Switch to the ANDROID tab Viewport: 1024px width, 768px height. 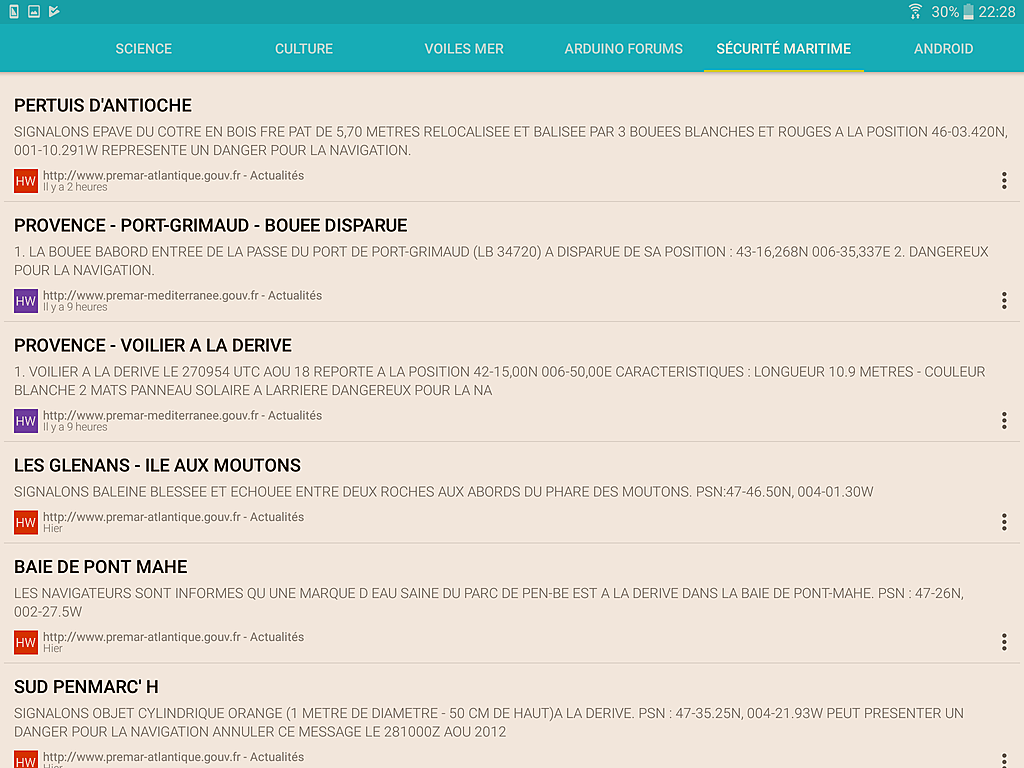tap(944, 49)
